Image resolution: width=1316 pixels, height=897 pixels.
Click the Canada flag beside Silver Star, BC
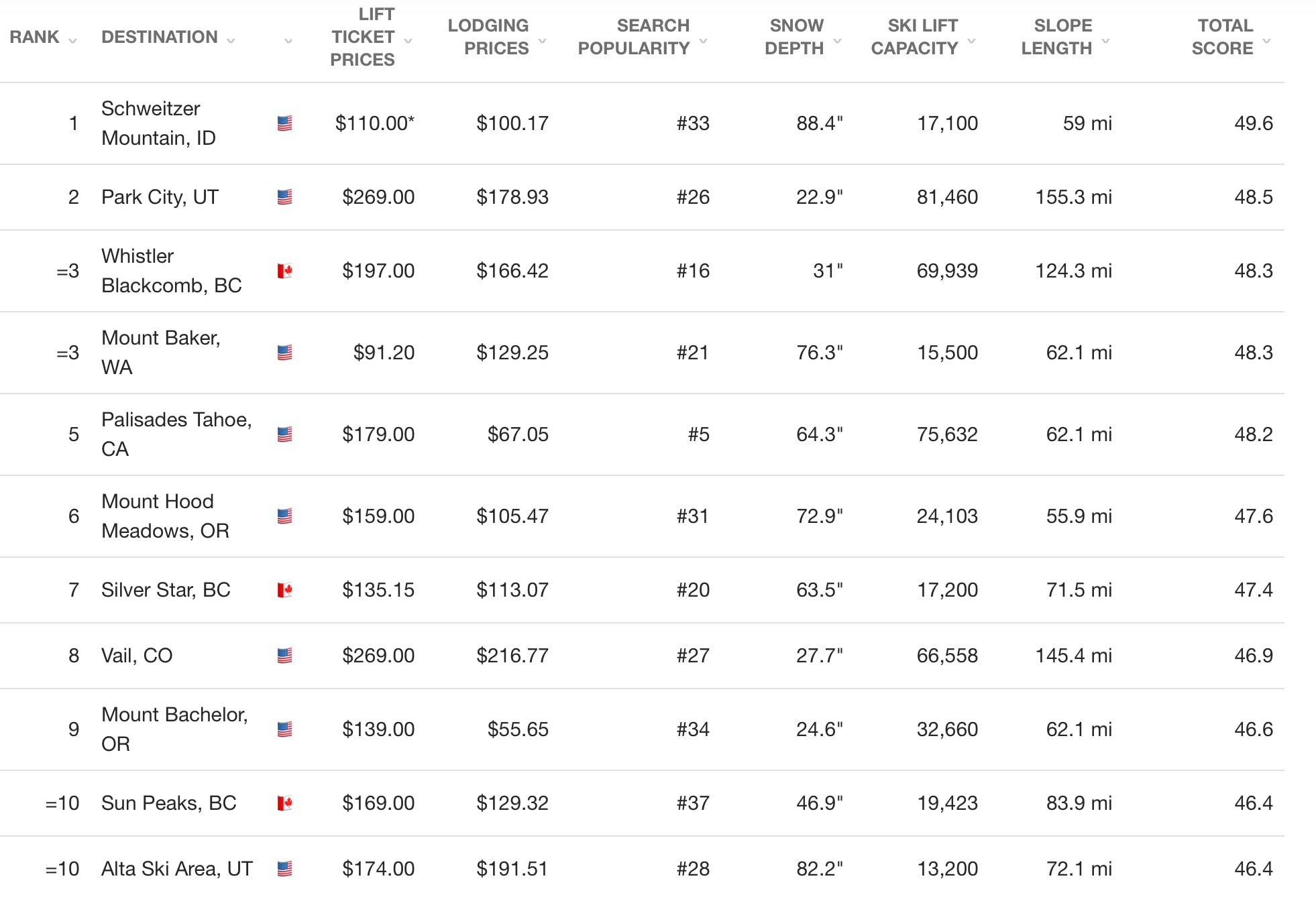[x=284, y=590]
